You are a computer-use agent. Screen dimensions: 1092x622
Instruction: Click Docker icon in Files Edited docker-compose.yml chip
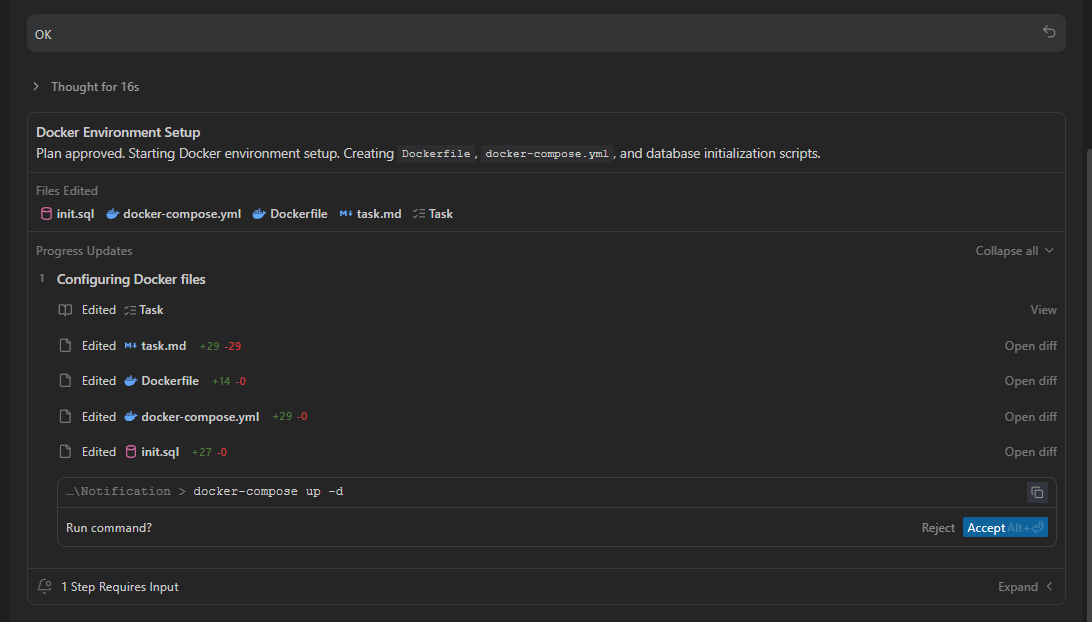(112, 214)
